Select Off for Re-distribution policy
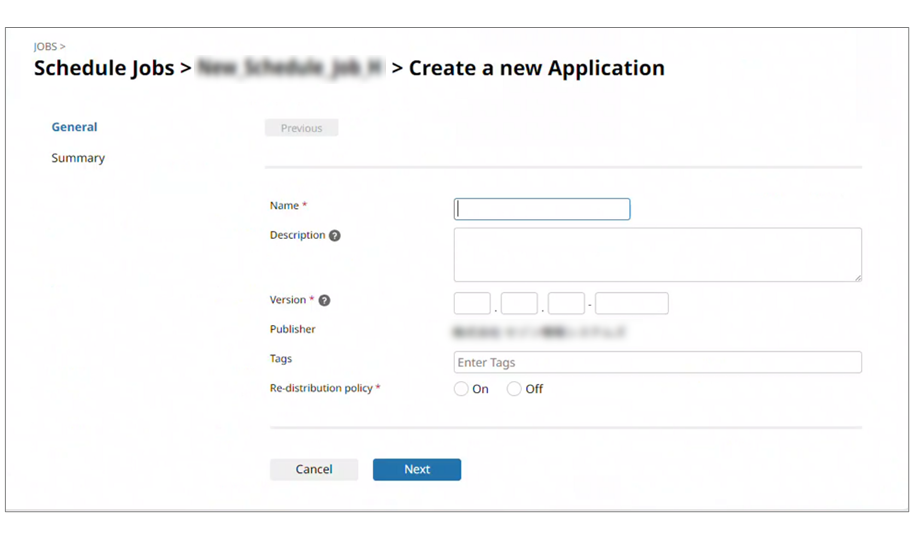The height and width of the screenshot is (552, 915). tap(514, 389)
